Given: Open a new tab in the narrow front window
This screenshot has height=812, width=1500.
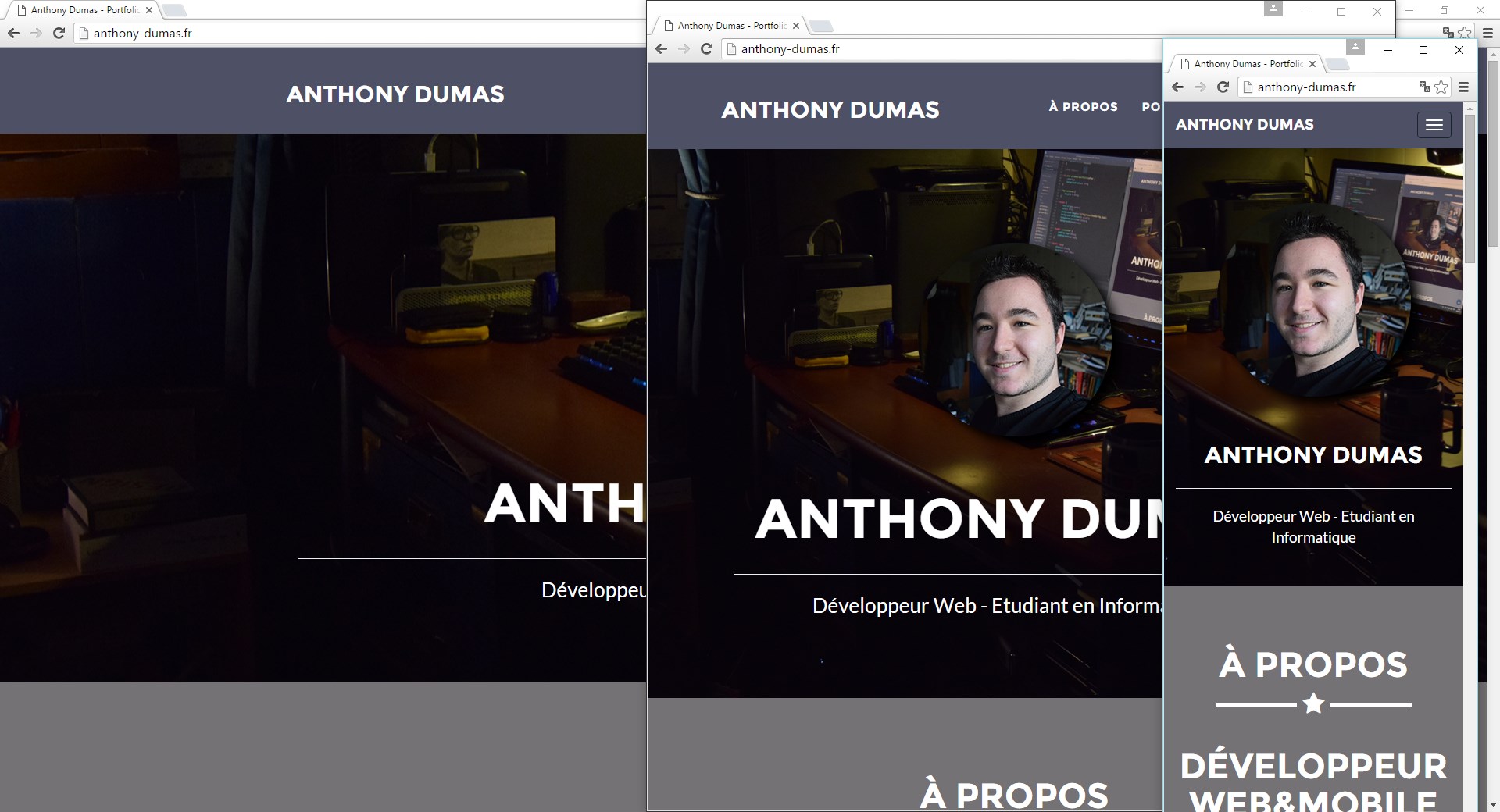Looking at the screenshot, I should [1337, 64].
